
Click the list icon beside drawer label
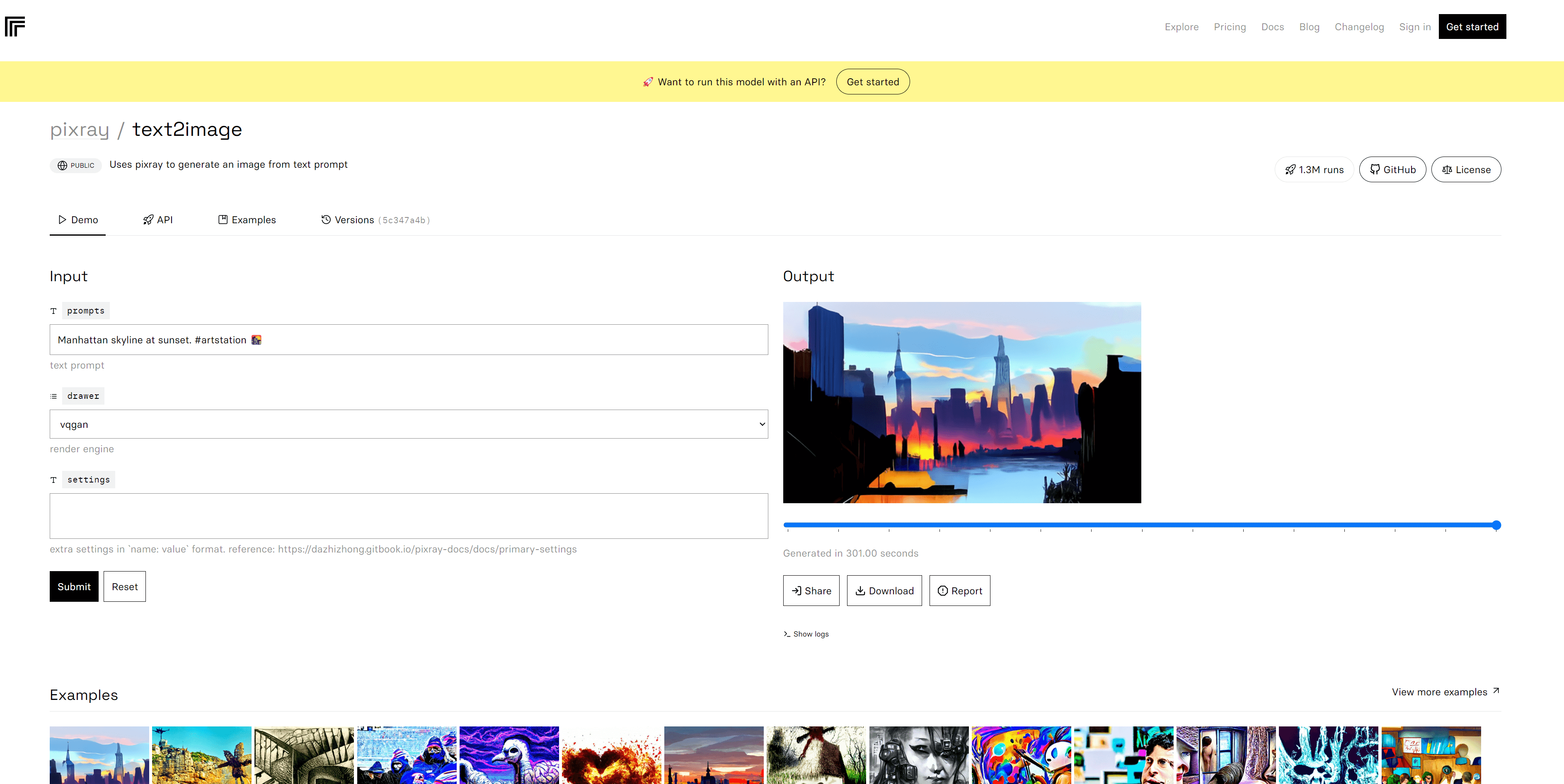(x=53, y=396)
